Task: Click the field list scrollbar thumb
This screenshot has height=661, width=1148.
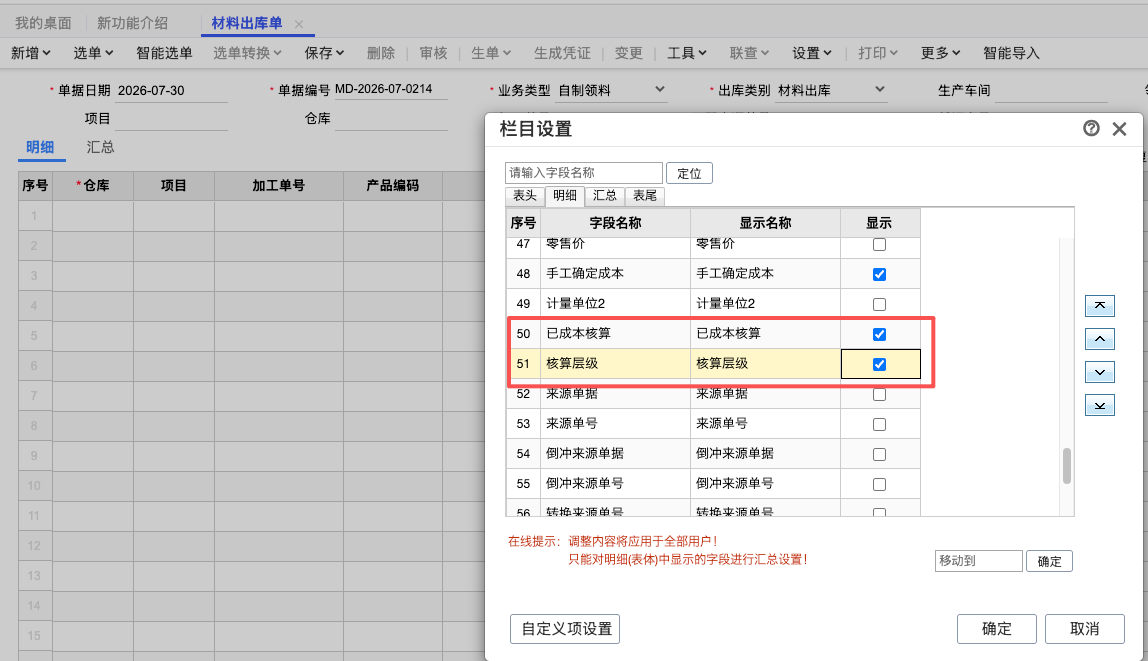Action: pos(1067,466)
